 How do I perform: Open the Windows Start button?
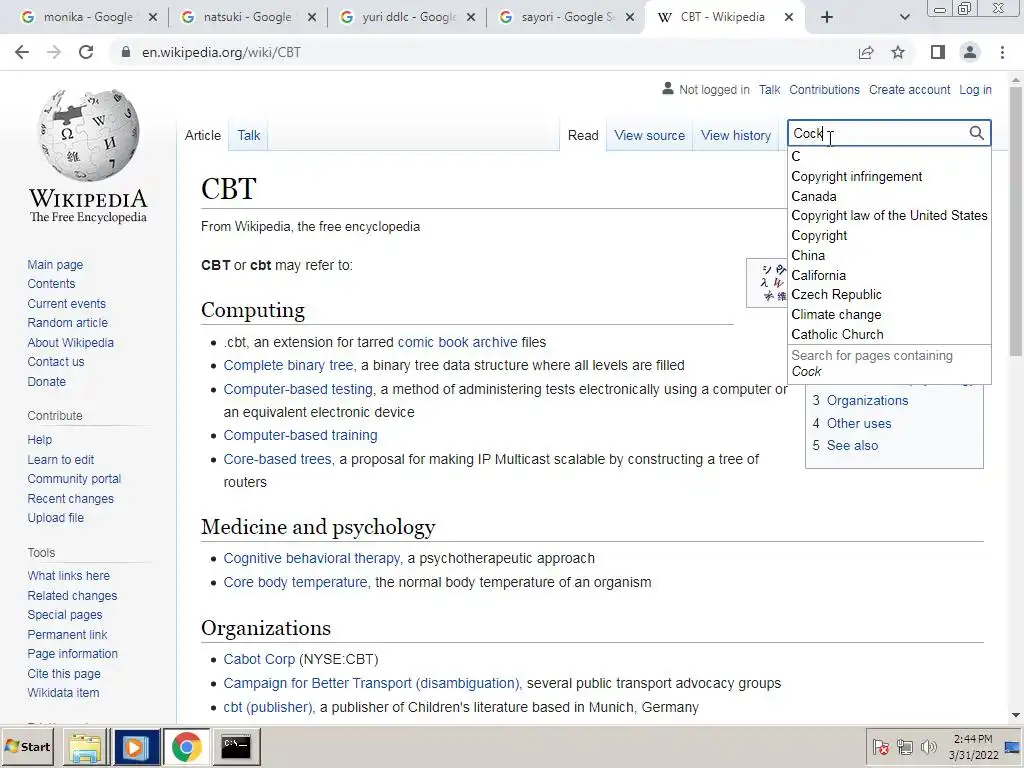[x=27, y=746]
